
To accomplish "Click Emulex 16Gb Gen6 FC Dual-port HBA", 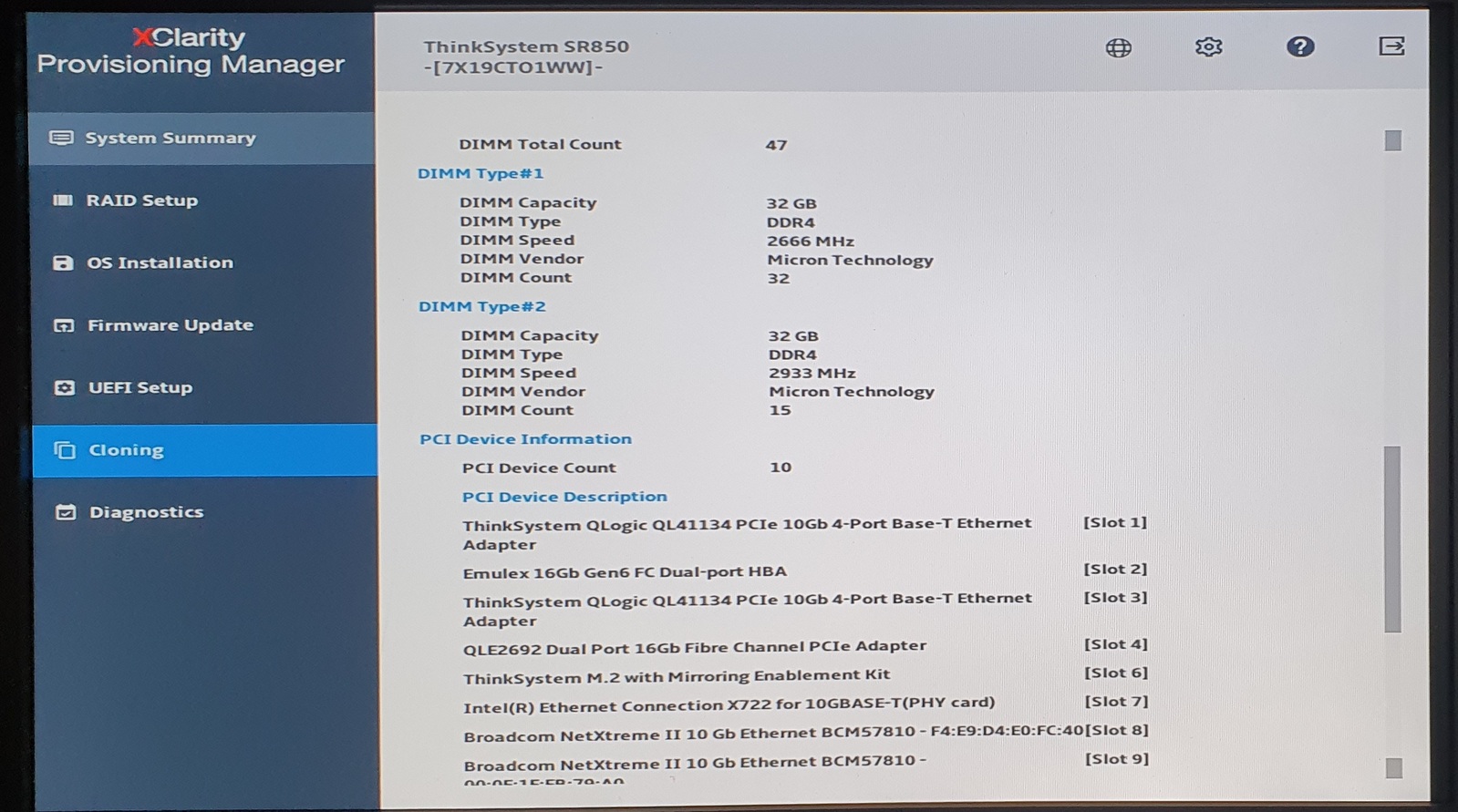I will point(625,572).
